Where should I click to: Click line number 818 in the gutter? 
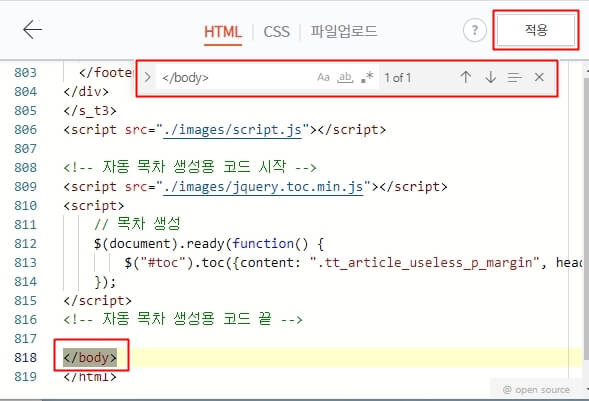point(26,357)
